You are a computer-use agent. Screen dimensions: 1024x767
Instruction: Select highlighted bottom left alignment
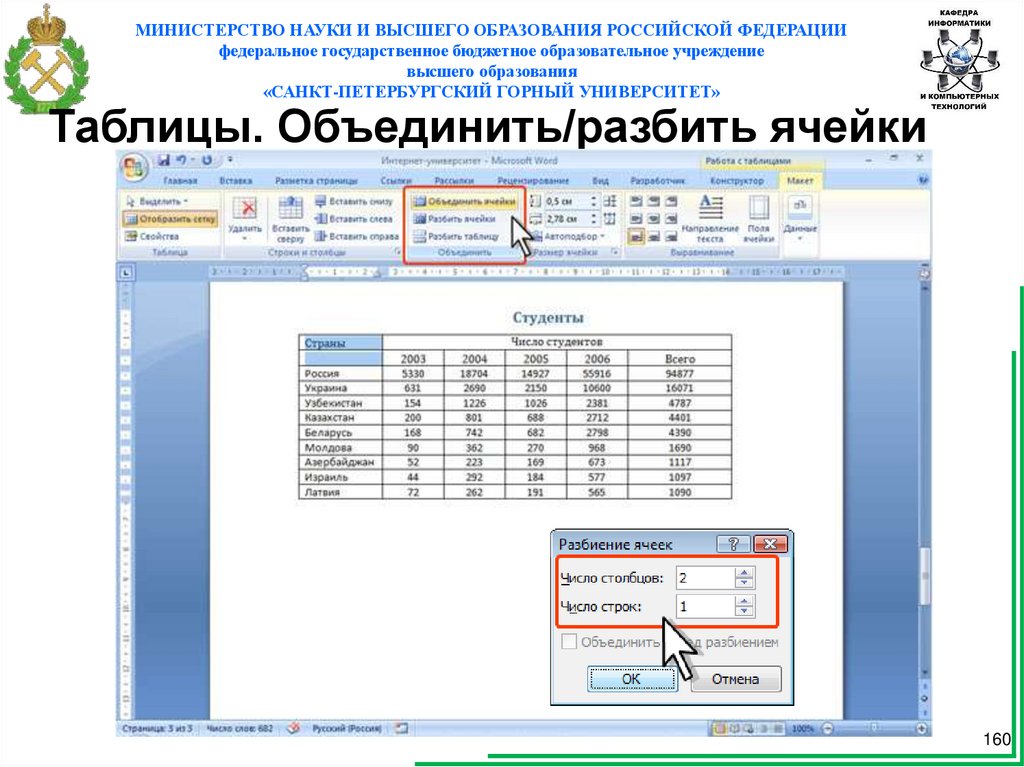click(637, 237)
